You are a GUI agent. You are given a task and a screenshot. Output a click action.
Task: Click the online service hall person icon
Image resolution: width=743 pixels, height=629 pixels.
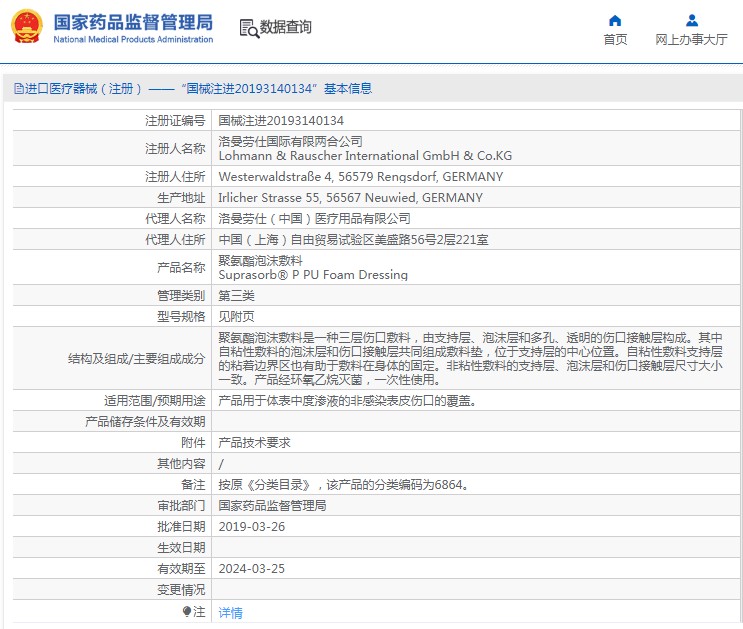[x=692, y=20]
